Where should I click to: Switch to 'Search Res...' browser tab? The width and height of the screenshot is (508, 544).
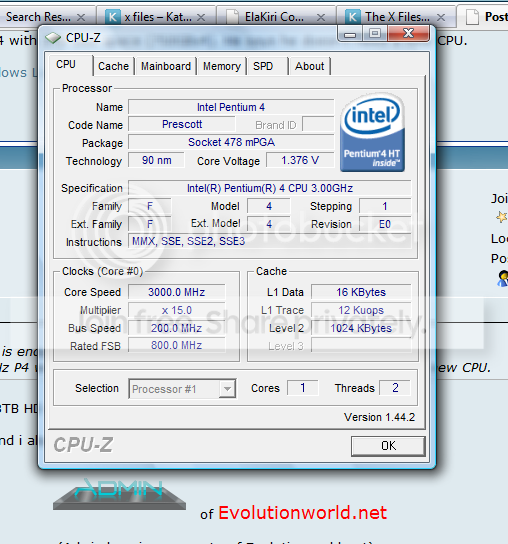38,17
